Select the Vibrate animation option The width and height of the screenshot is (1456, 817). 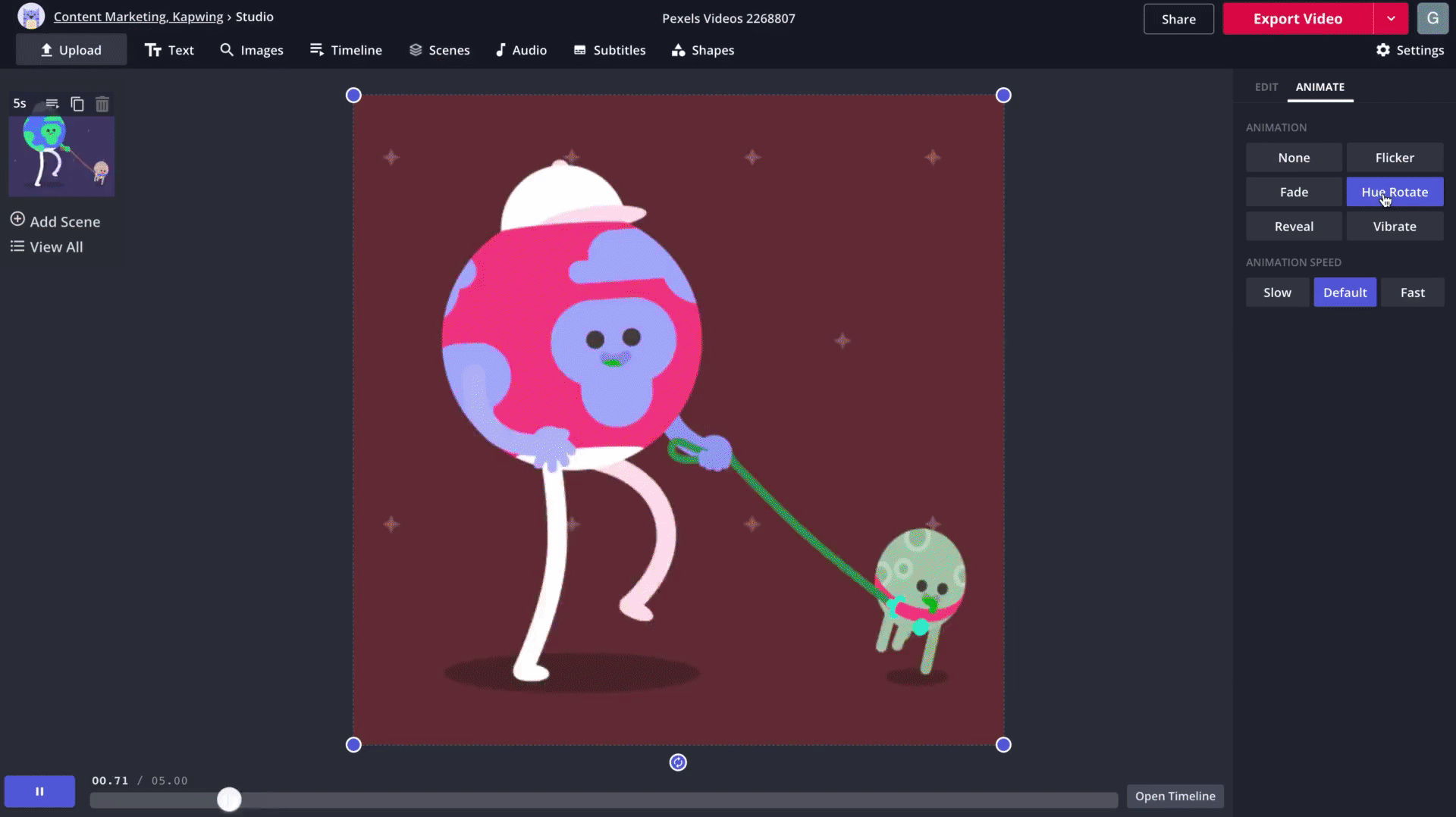[1394, 227]
